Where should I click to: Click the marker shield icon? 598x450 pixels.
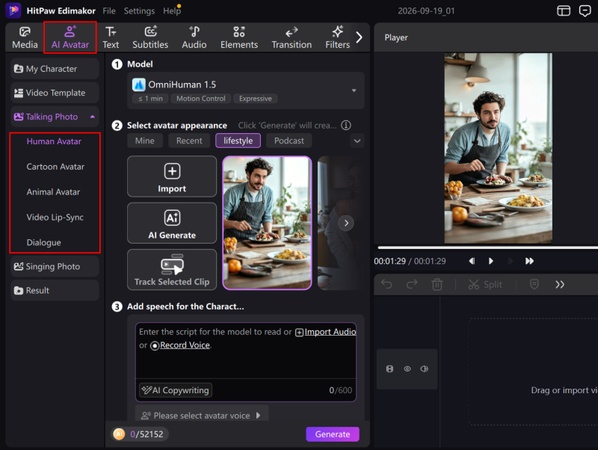pos(534,284)
